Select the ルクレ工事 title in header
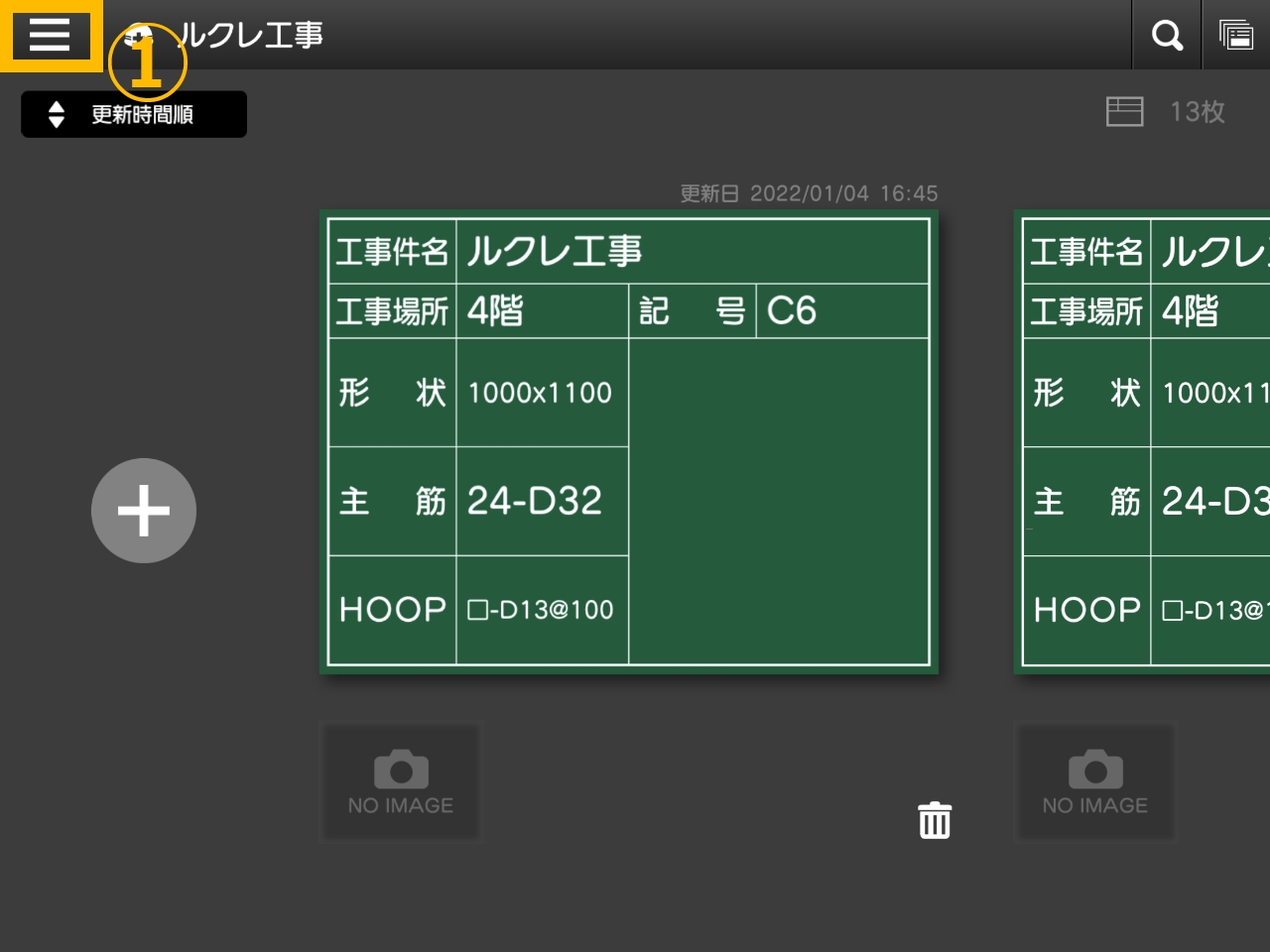 click(x=253, y=36)
